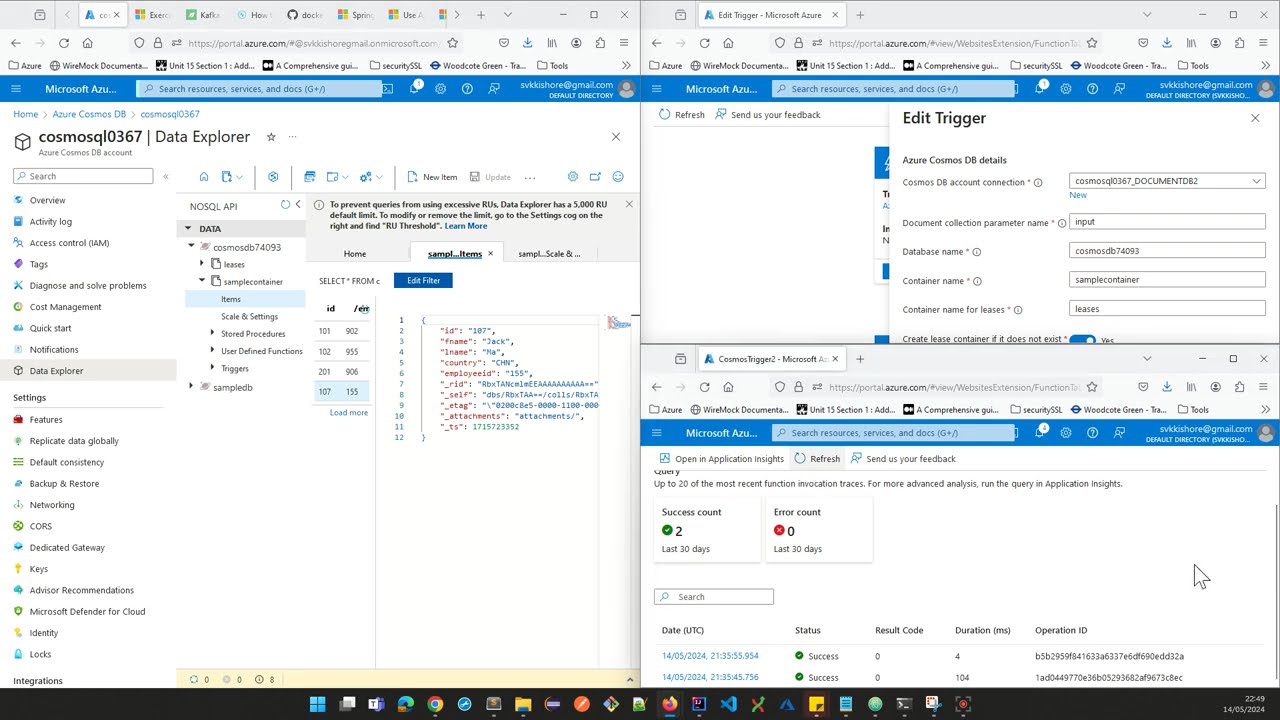The width and height of the screenshot is (1280, 720).
Task: Click Open Full Screen icon in Data Explorer
Action: (595, 177)
